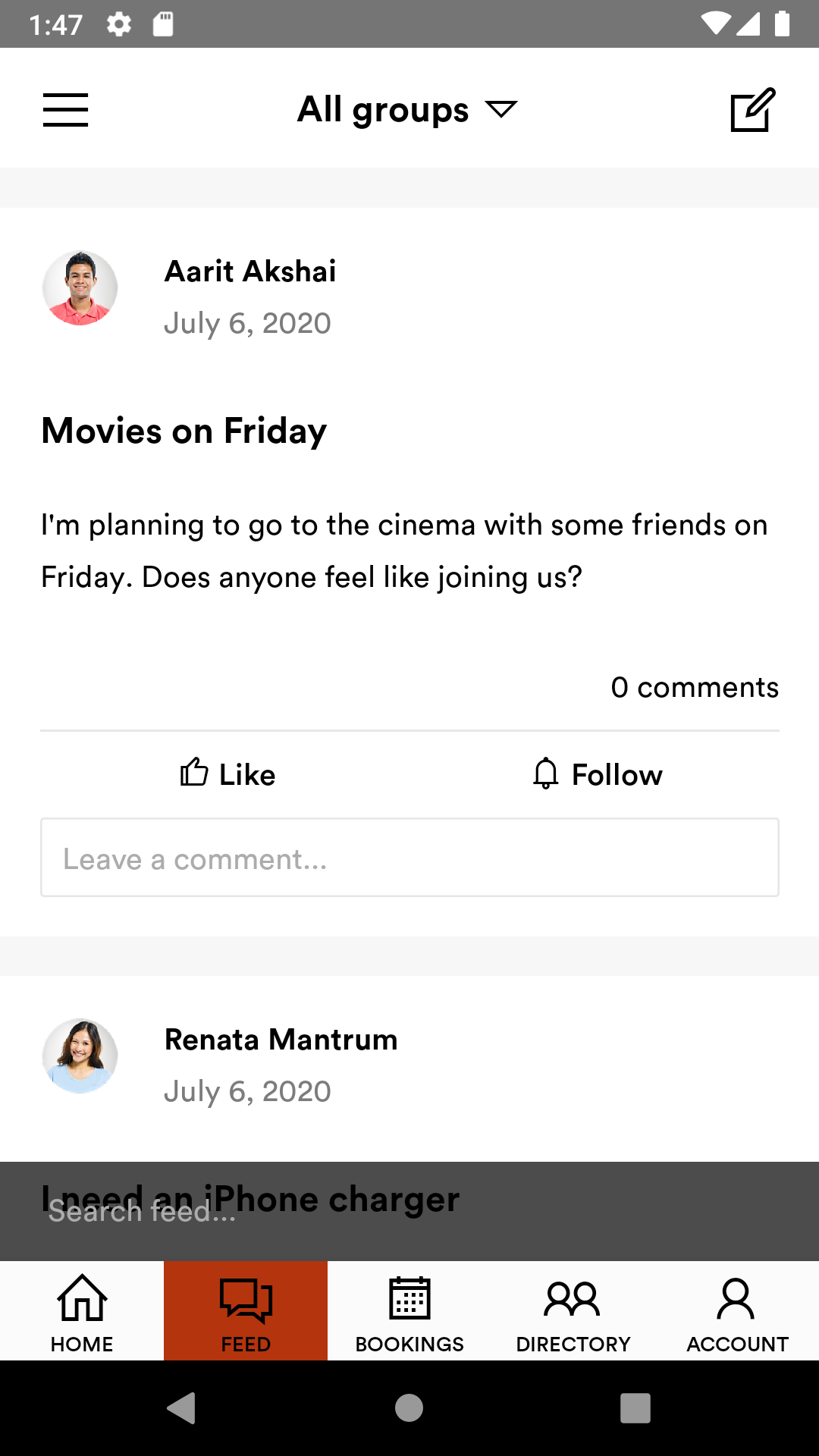819x1456 pixels.
Task: Switch to the Directory tab
Action: [x=573, y=1311]
